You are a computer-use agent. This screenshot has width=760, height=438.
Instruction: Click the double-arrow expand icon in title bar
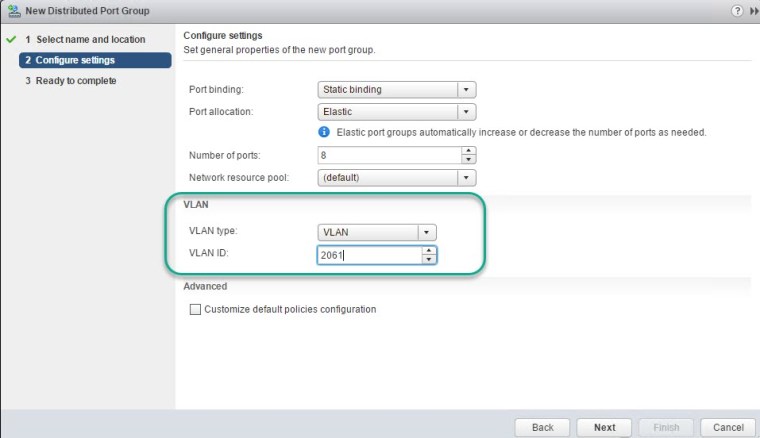coord(755,11)
